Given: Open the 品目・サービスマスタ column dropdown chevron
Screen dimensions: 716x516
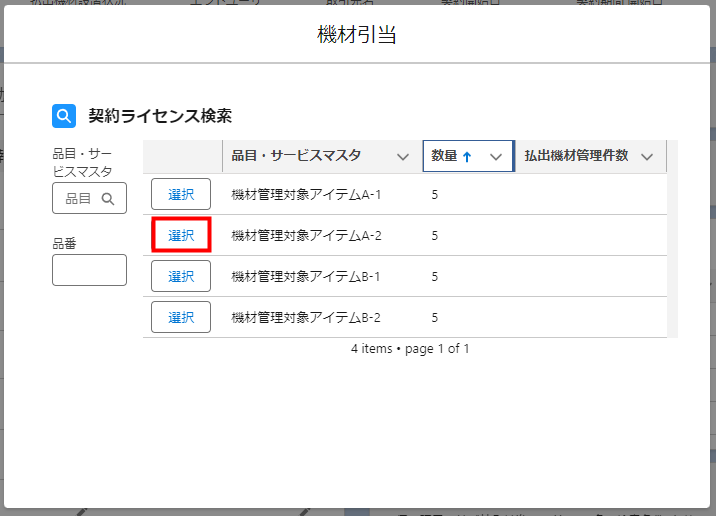Looking at the screenshot, I should point(402,157).
